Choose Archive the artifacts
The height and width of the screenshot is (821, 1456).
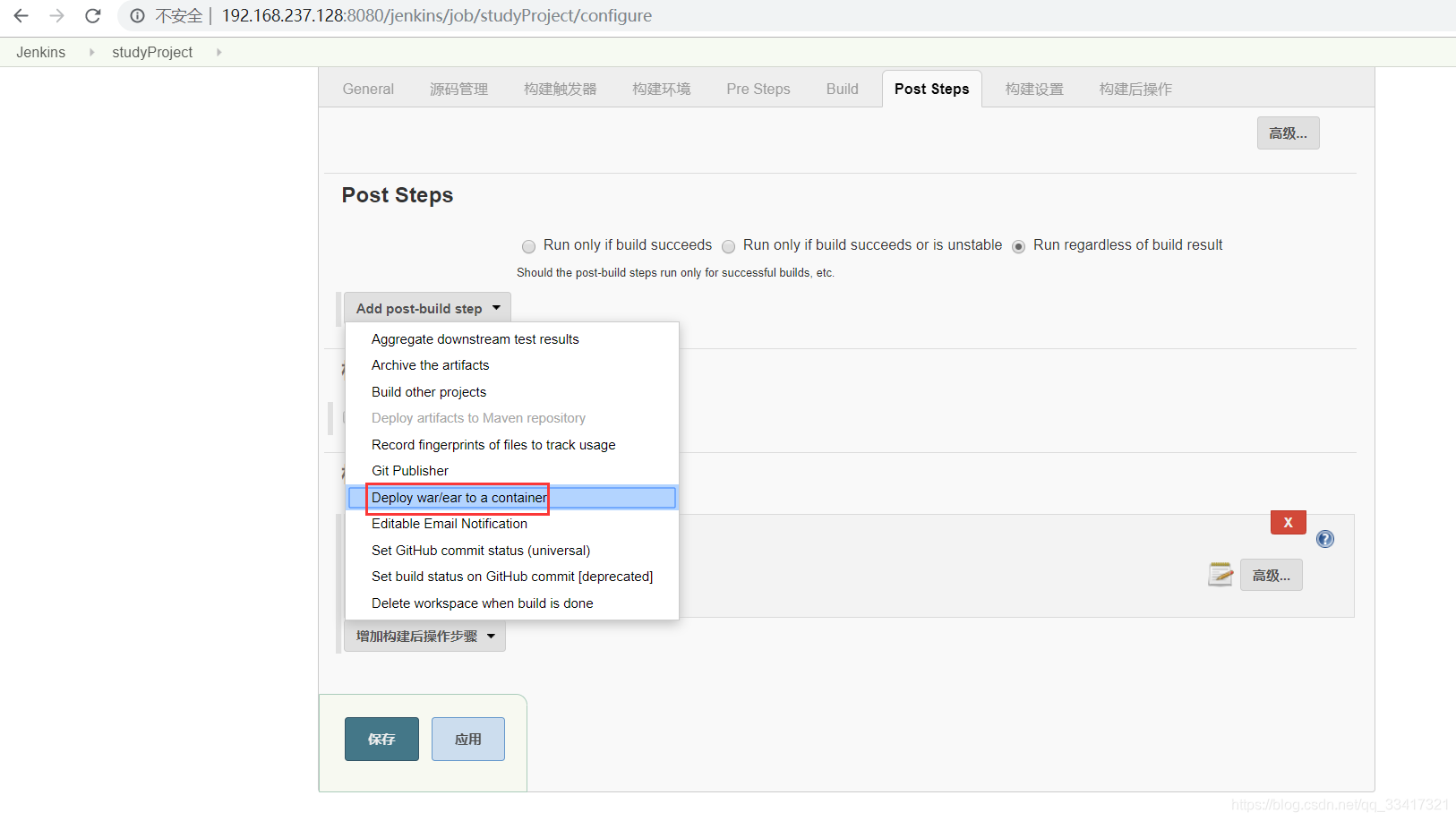[x=512, y=365]
